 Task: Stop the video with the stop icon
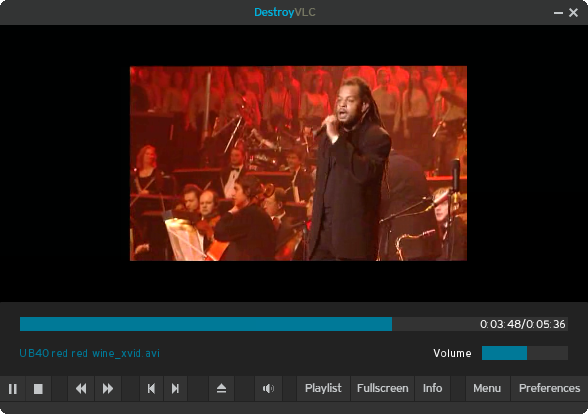[38, 388]
